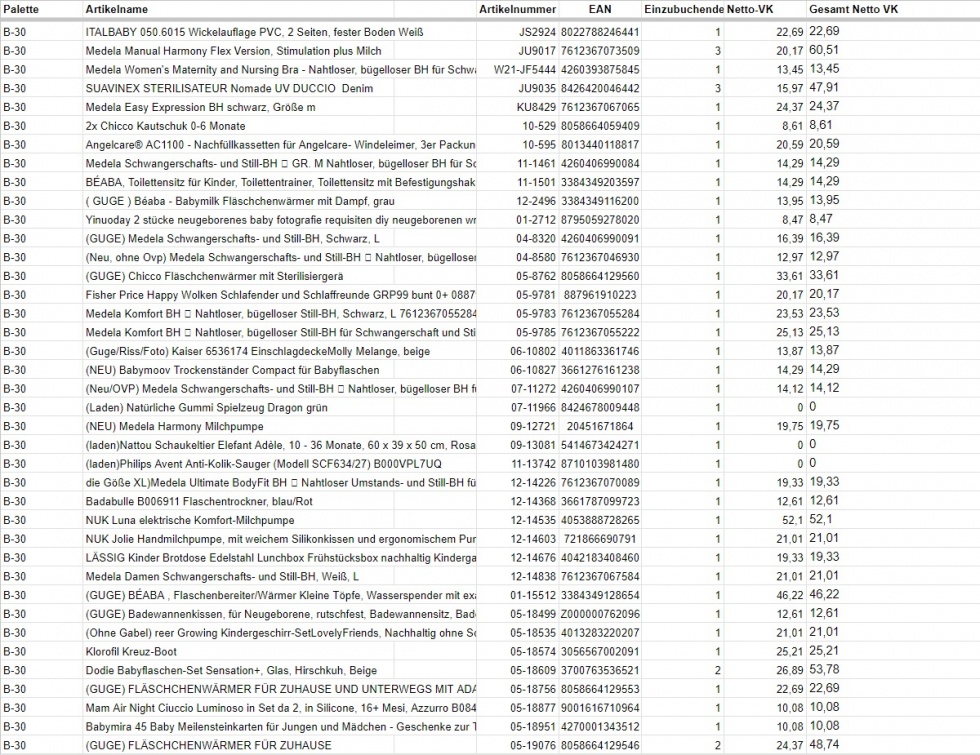Select Fisher Price Happy Wolken cell
Image resolution: width=980 pixels, height=755 pixels.
[281, 294]
